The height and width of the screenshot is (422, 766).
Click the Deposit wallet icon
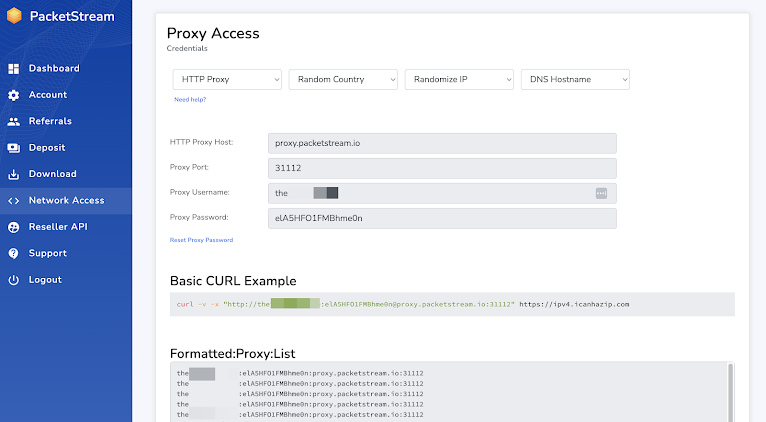pyautogui.click(x=13, y=148)
